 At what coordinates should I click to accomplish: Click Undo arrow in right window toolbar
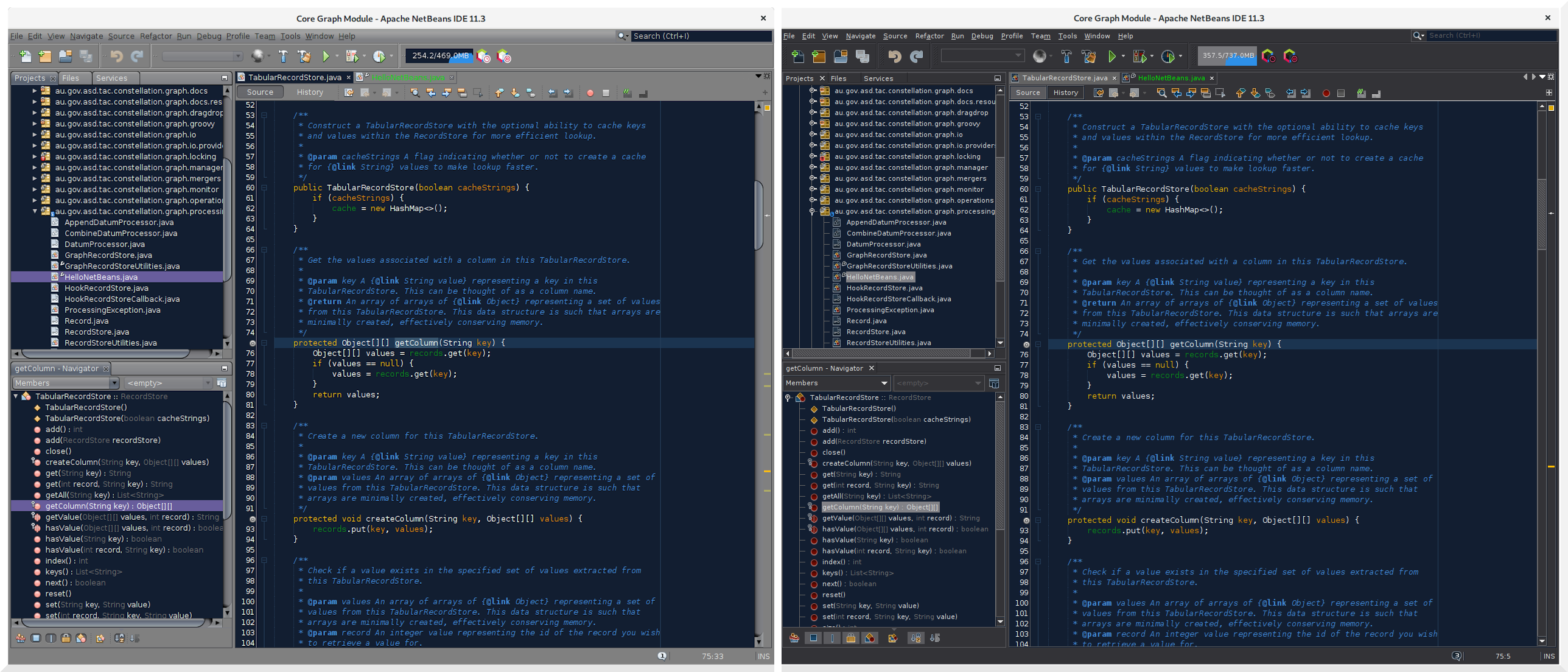pyautogui.click(x=894, y=57)
